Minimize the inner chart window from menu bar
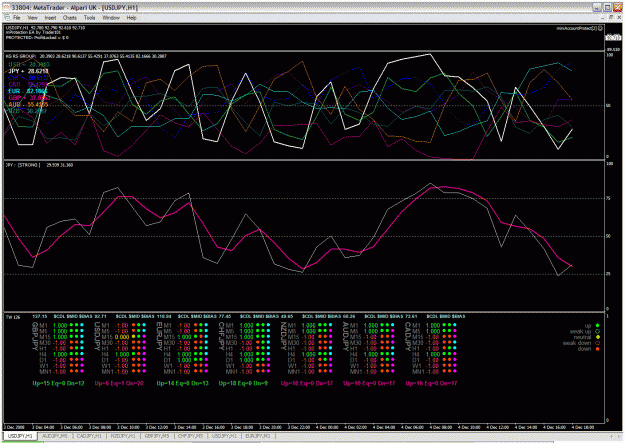The height and width of the screenshot is (443, 625). (602, 18)
